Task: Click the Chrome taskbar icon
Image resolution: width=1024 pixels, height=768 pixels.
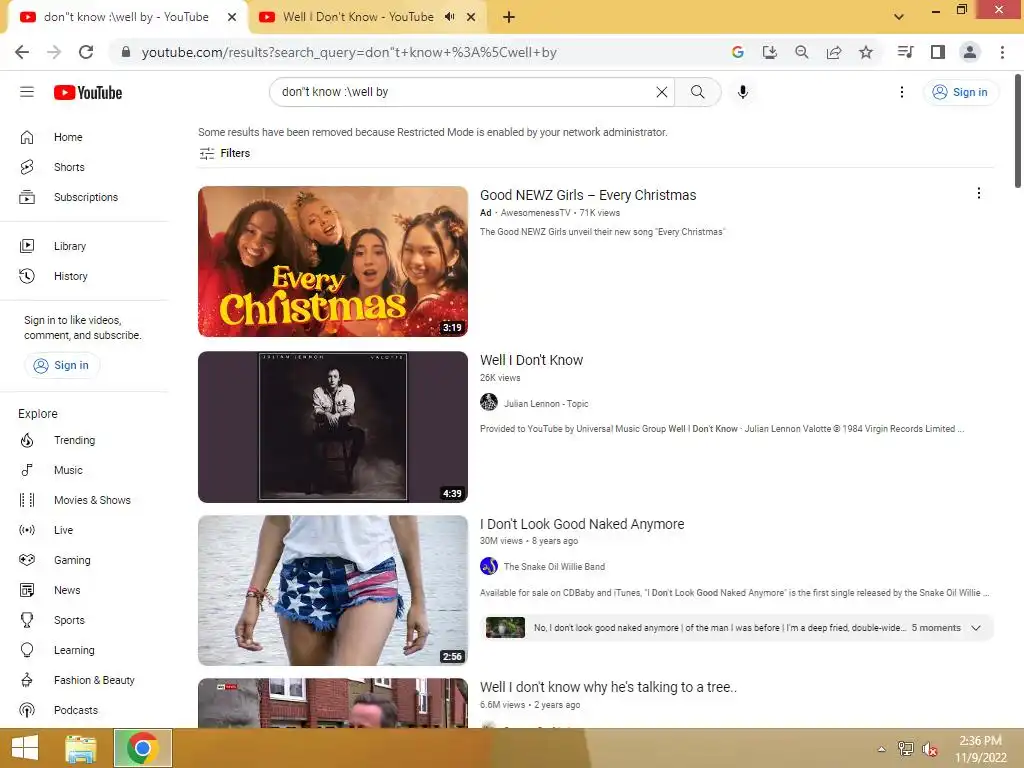Action: 143,748
